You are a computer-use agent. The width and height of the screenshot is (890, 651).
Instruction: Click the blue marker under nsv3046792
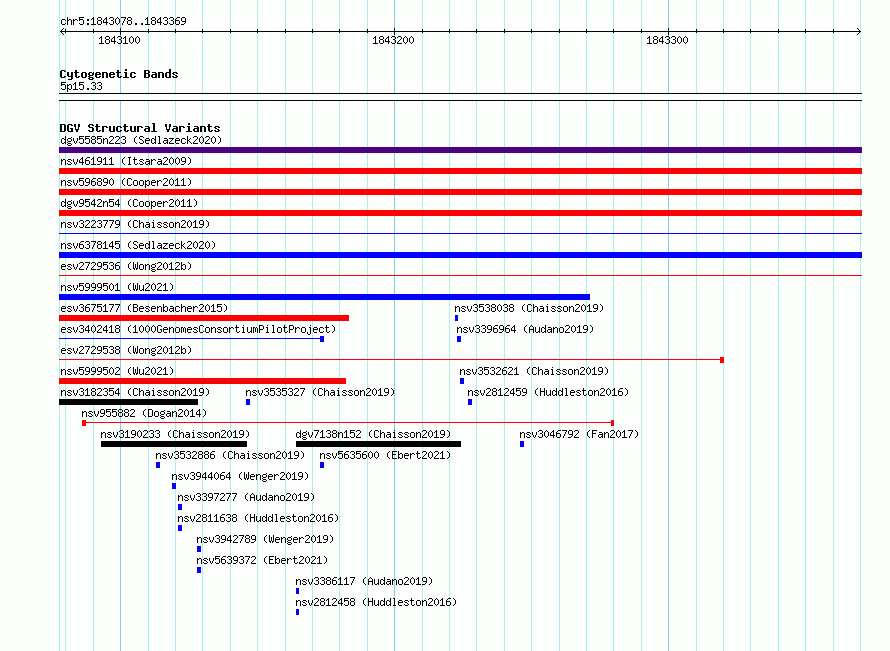pyautogui.click(x=522, y=444)
